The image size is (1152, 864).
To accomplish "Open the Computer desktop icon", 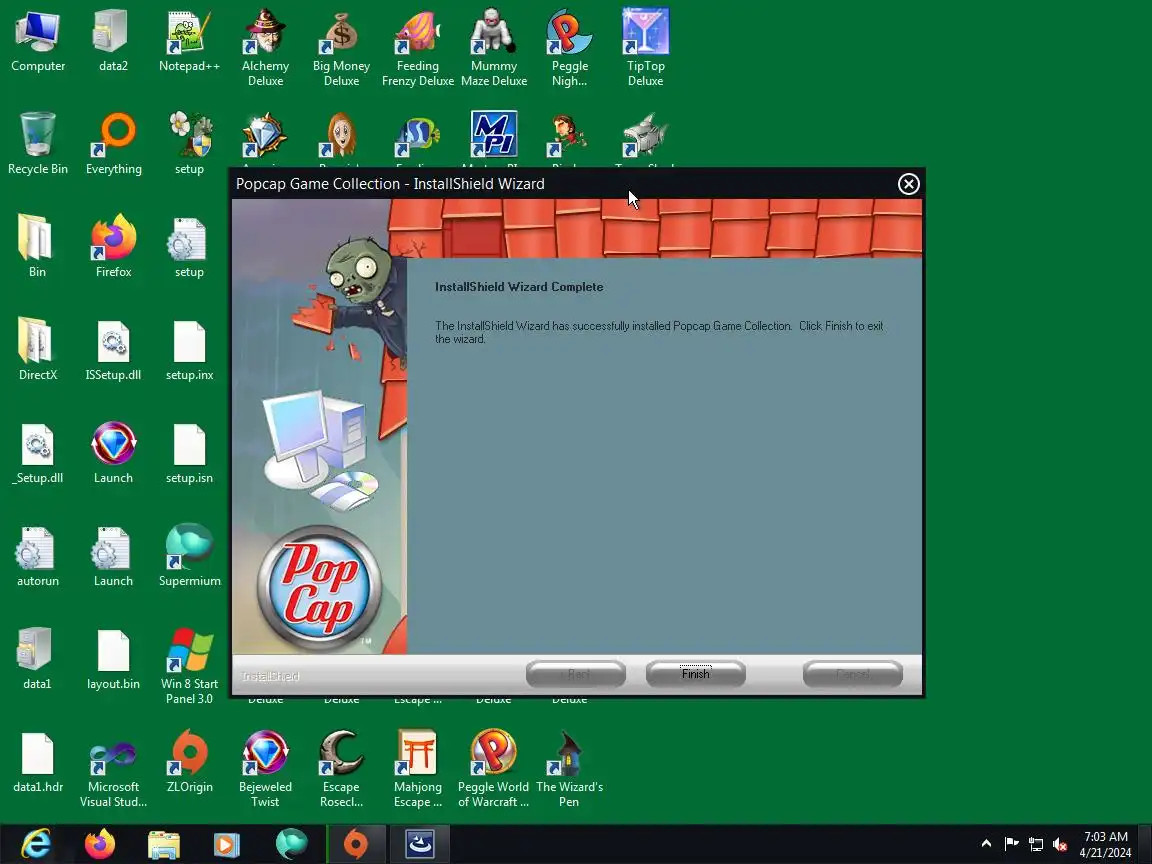I will 37,42.
